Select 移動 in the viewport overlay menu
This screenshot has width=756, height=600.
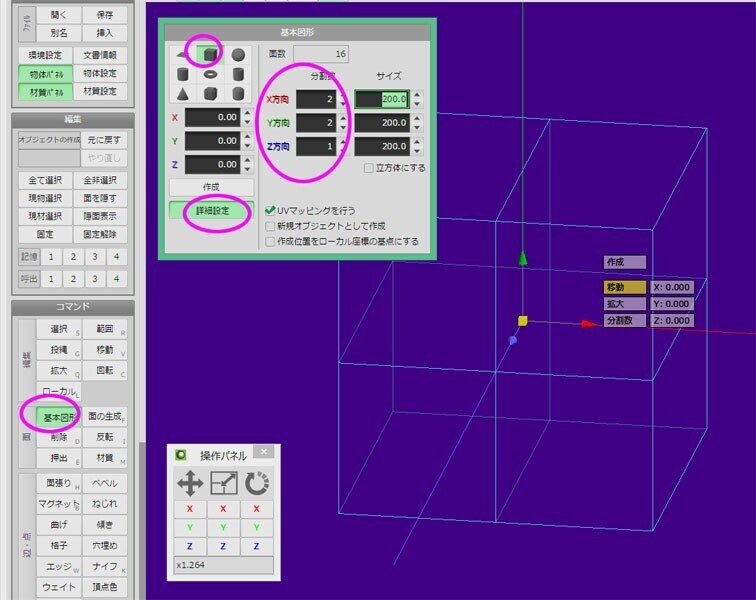click(x=624, y=287)
